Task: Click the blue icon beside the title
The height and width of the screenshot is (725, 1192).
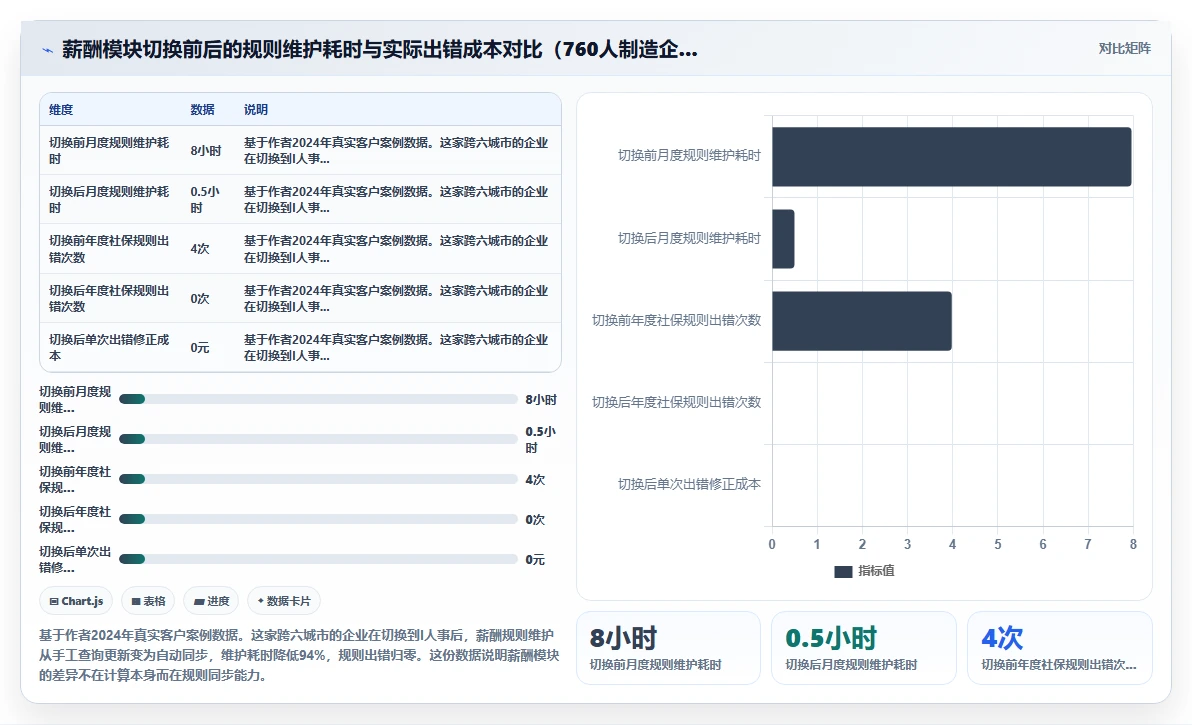Action: tap(47, 50)
